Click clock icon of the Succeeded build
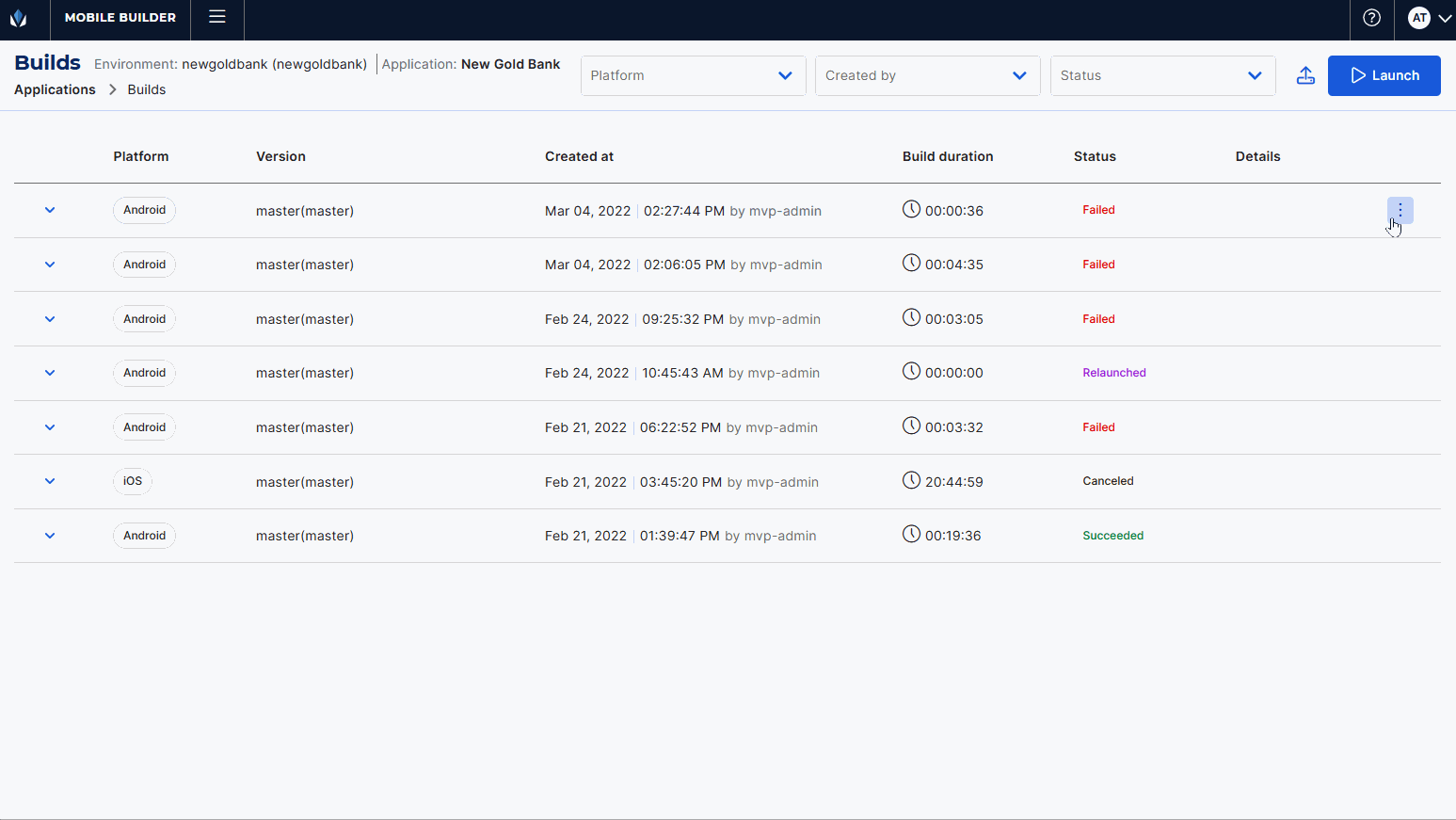Viewport: 1456px width, 820px height. pyautogui.click(x=911, y=535)
